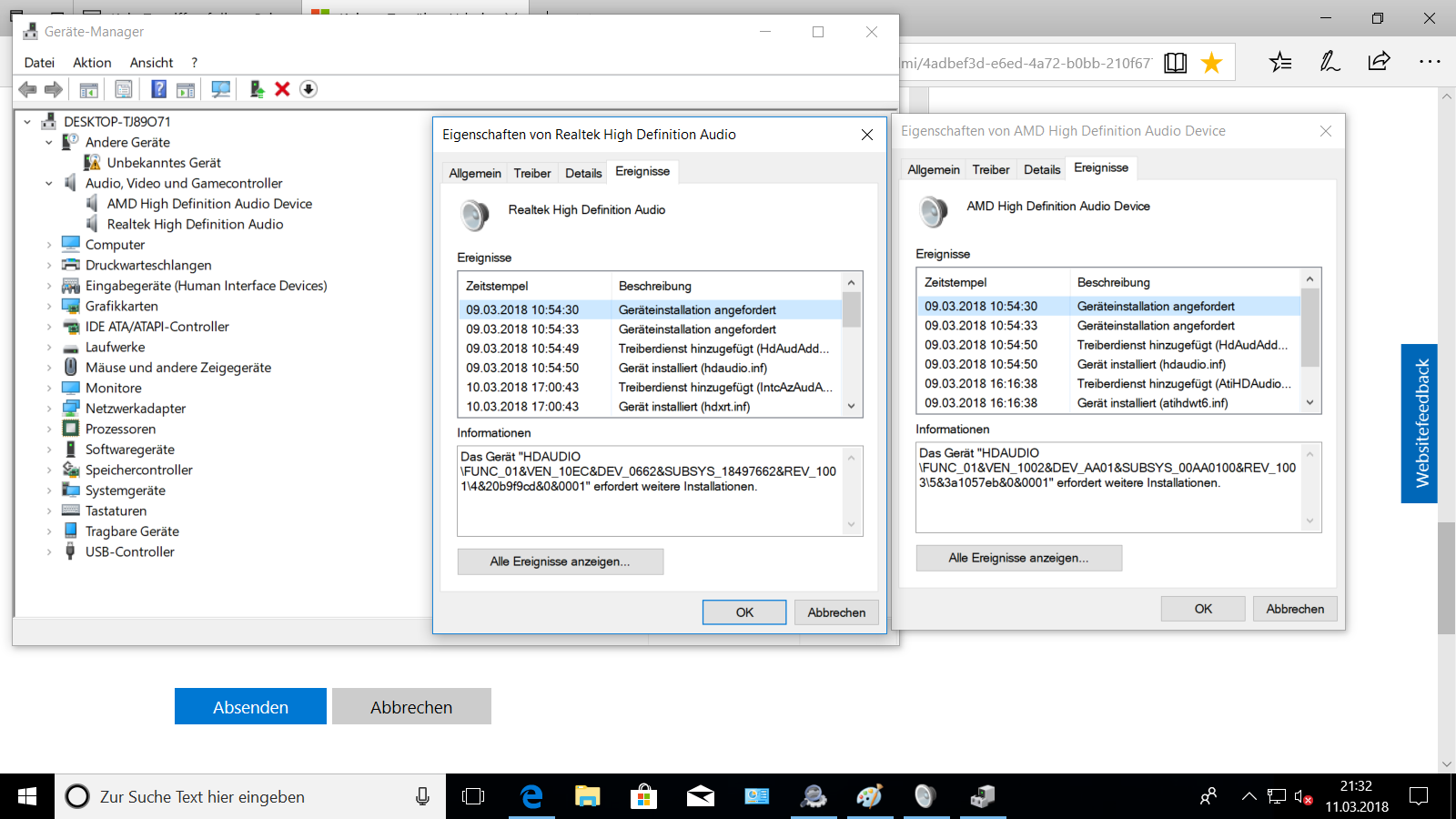Click OK in the Realtek properties dialog

(x=744, y=612)
